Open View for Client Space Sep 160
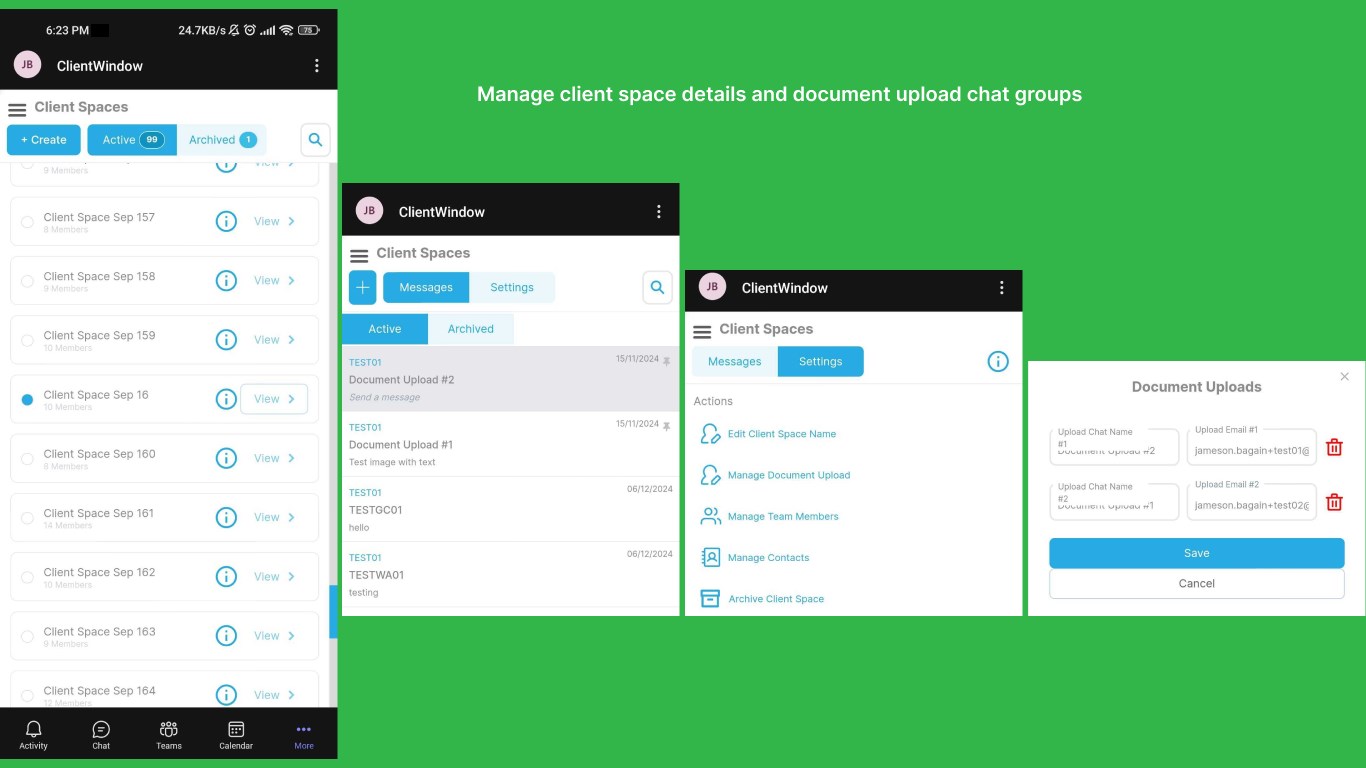1366x768 pixels. (x=274, y=458)
